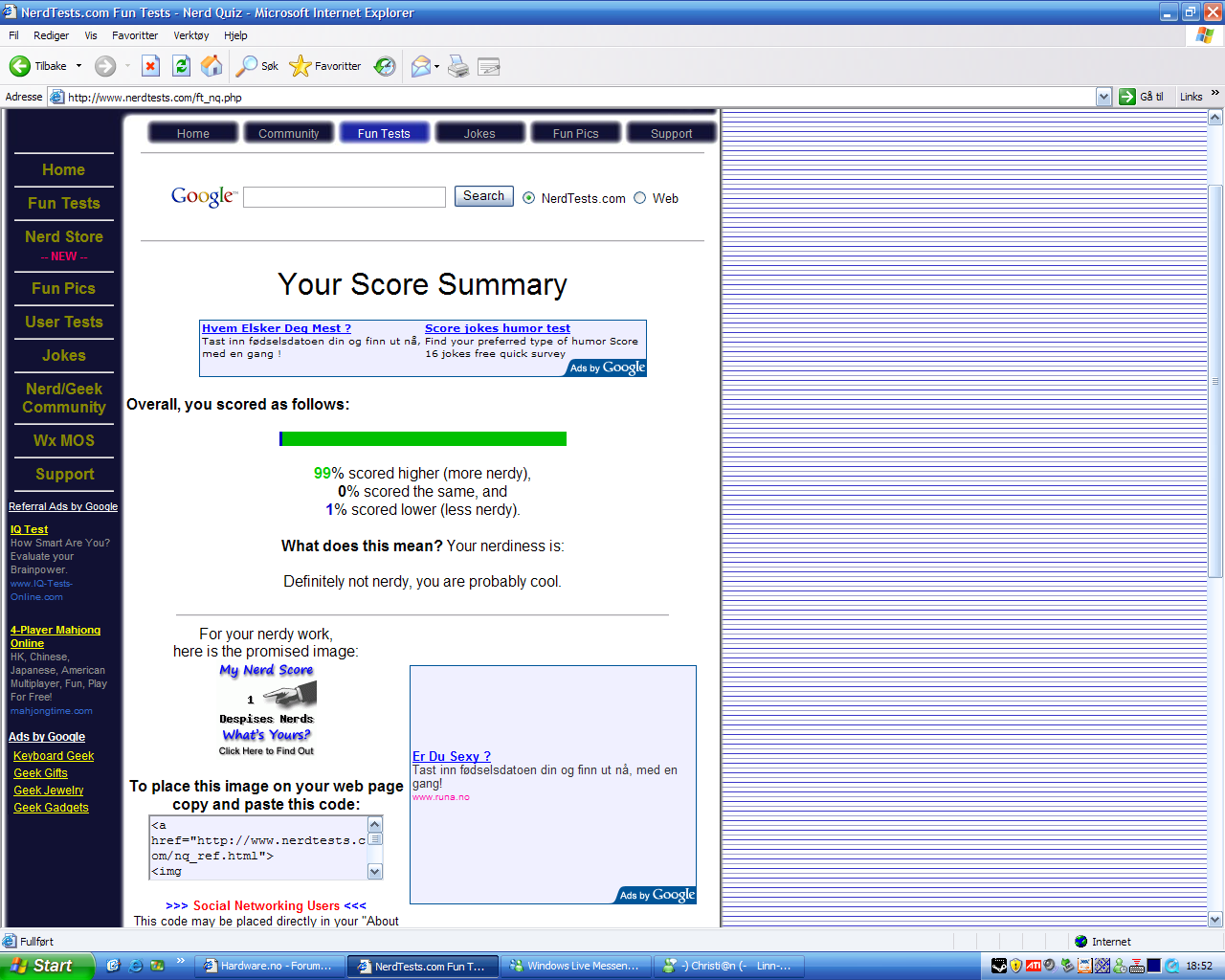Click the My Nerd Score badge image
The width and height of the screenshot is (1225, 980).
267,708
